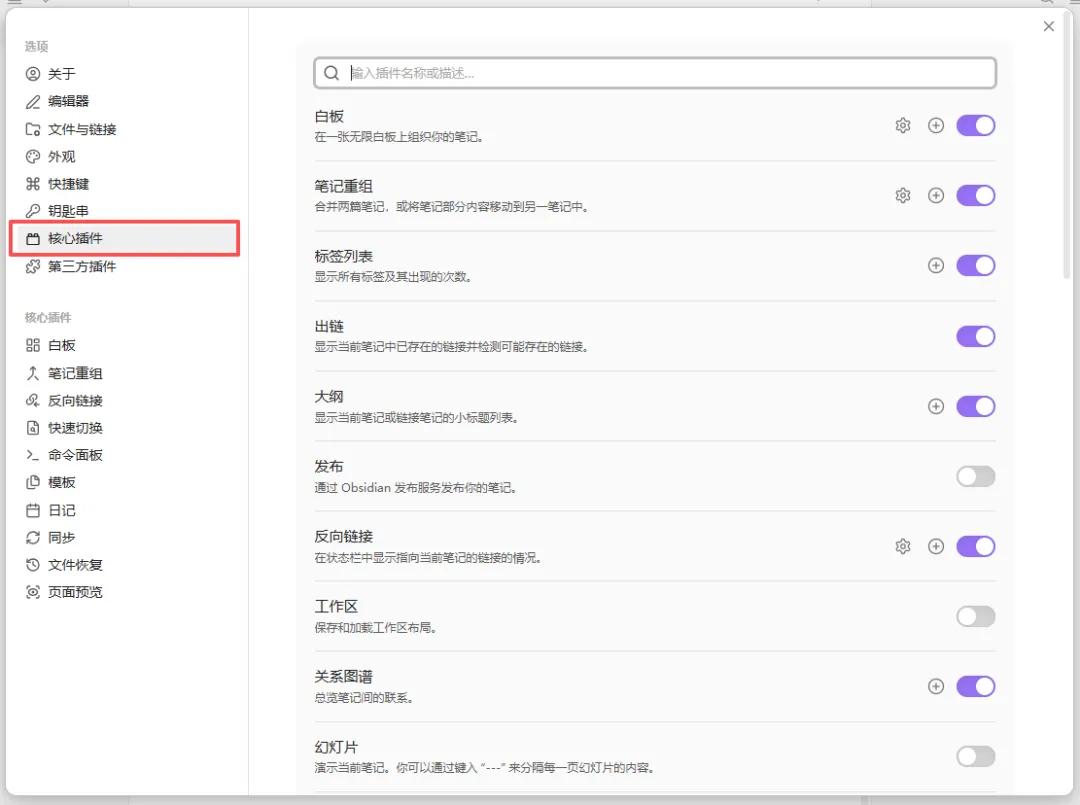
Task: Click the plus icon beside 关系图谱
Action: [935, 686]
